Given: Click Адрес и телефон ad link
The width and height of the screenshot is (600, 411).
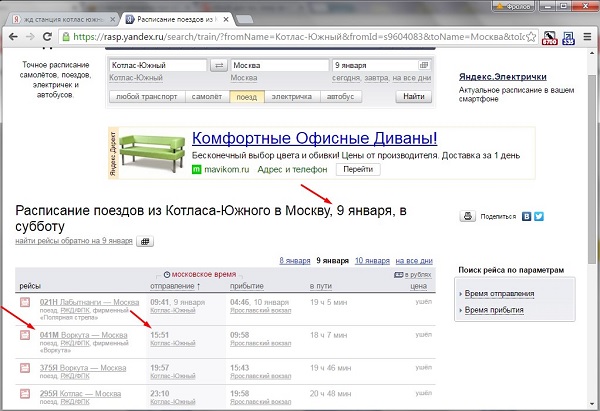Looking at the screenshot, I should [x=292, y=169].
